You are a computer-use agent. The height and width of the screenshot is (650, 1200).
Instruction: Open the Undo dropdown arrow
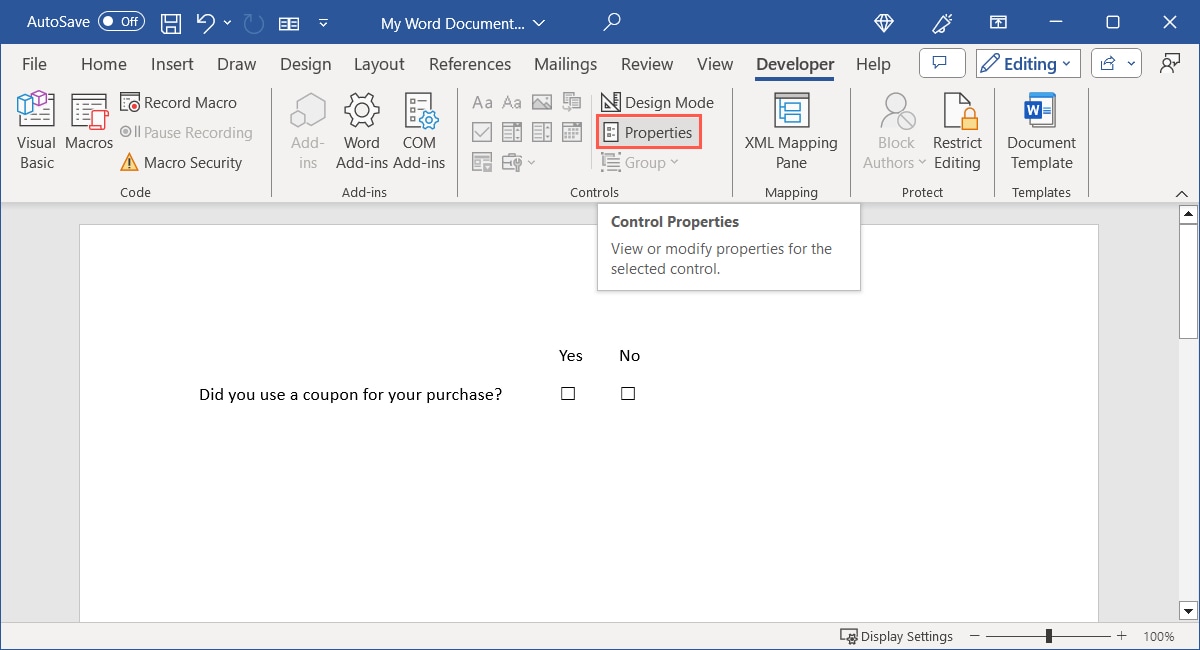(226, 22)
